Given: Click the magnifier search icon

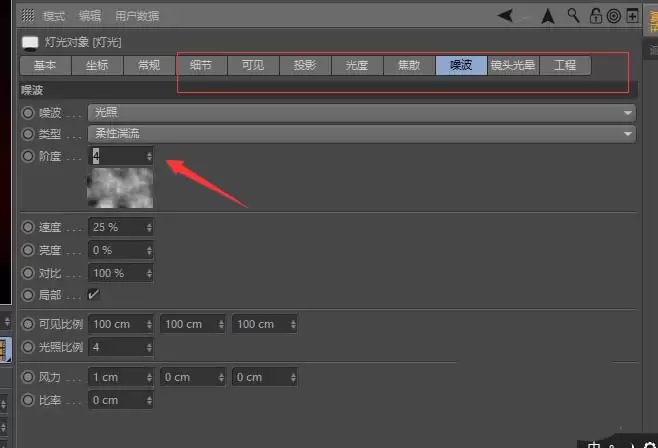Looking at the screenshot, I should tap(573, 16).
